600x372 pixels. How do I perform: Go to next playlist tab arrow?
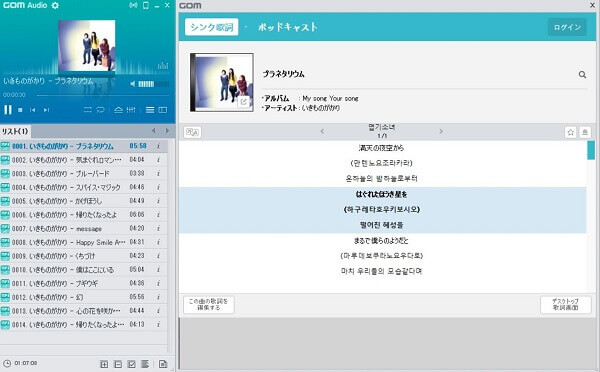(x=167, y=131)
